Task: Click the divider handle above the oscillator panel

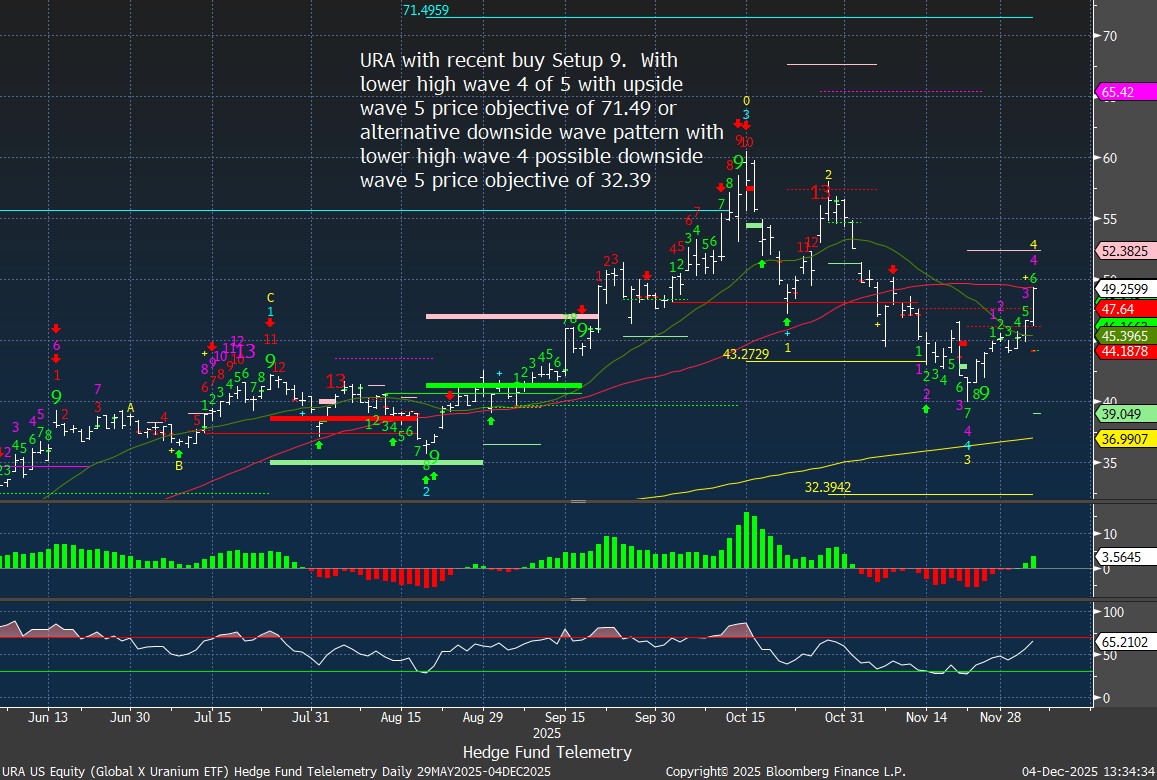Action: (577, 600)
